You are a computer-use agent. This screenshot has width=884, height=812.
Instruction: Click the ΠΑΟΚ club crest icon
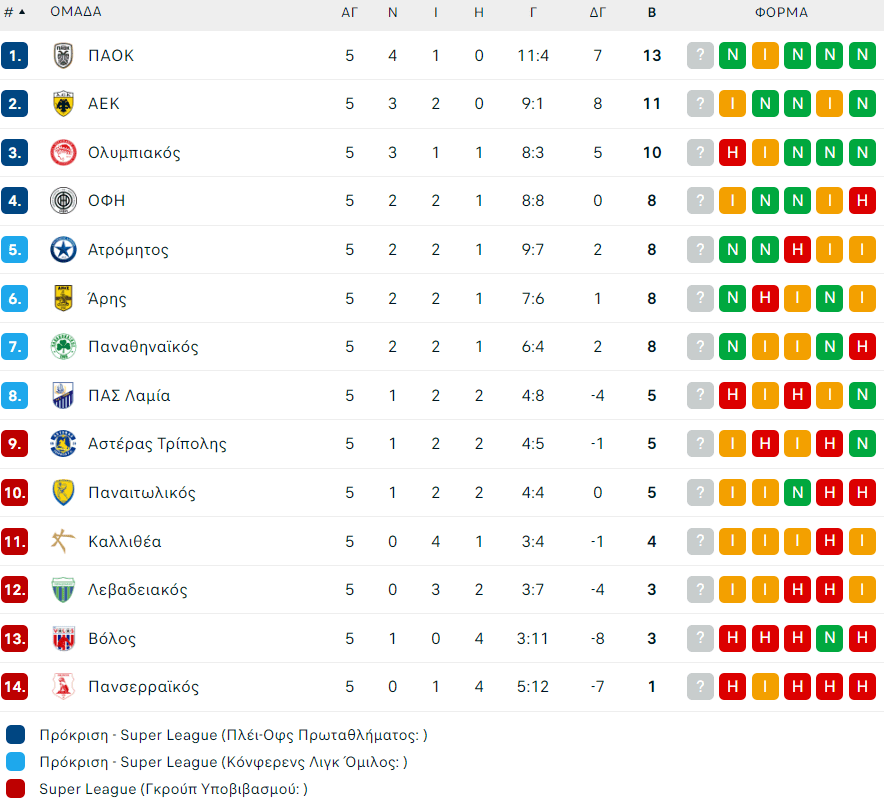(64, 56)
